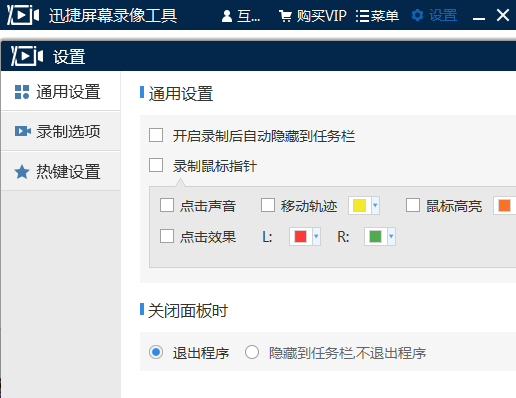Click the grid icon beside 通用设置
This screenshot has width=516, height=398.
[x=22, y=92]
